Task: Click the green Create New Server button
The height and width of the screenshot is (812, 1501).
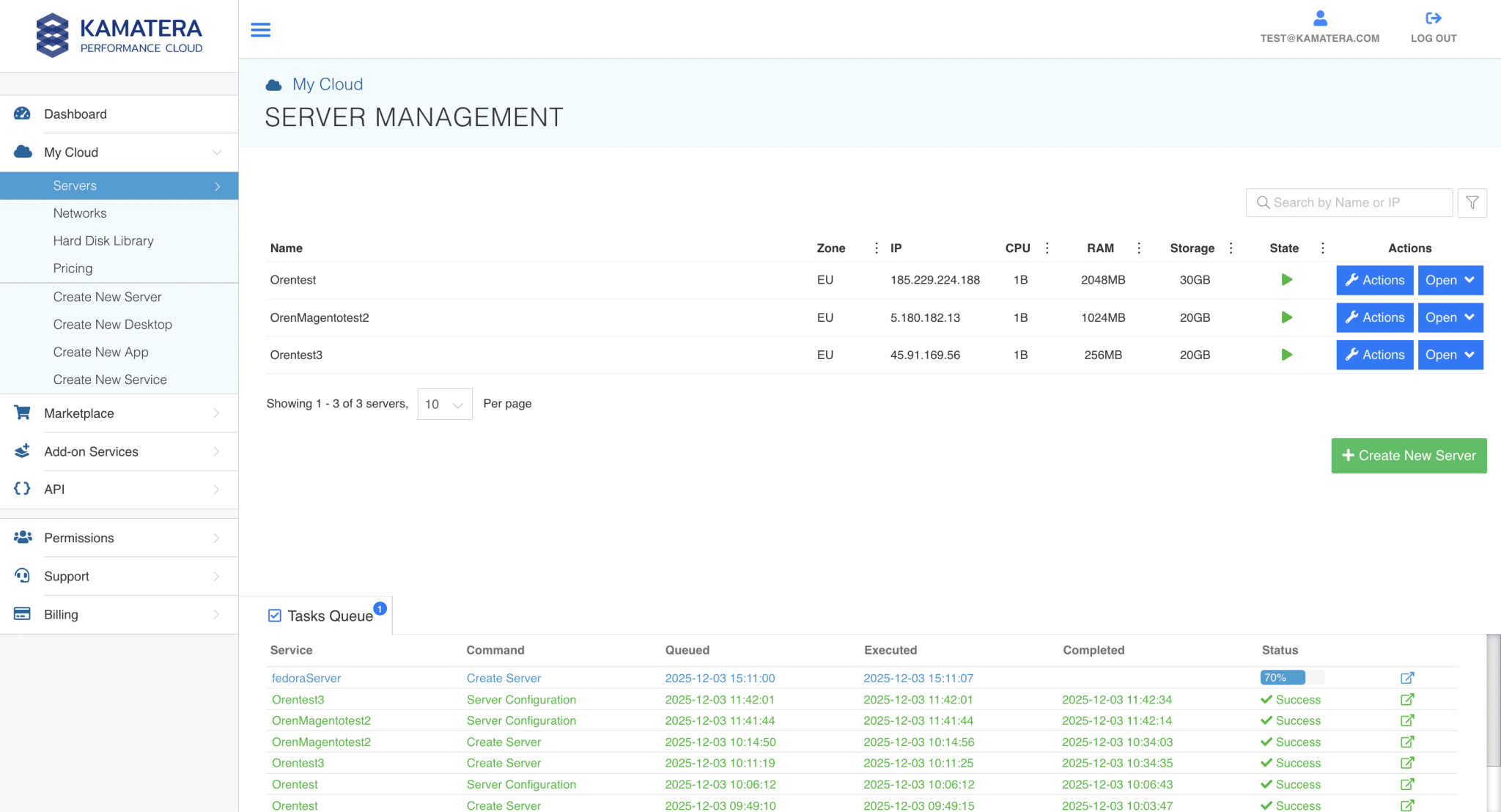Action: (1409, 456)
